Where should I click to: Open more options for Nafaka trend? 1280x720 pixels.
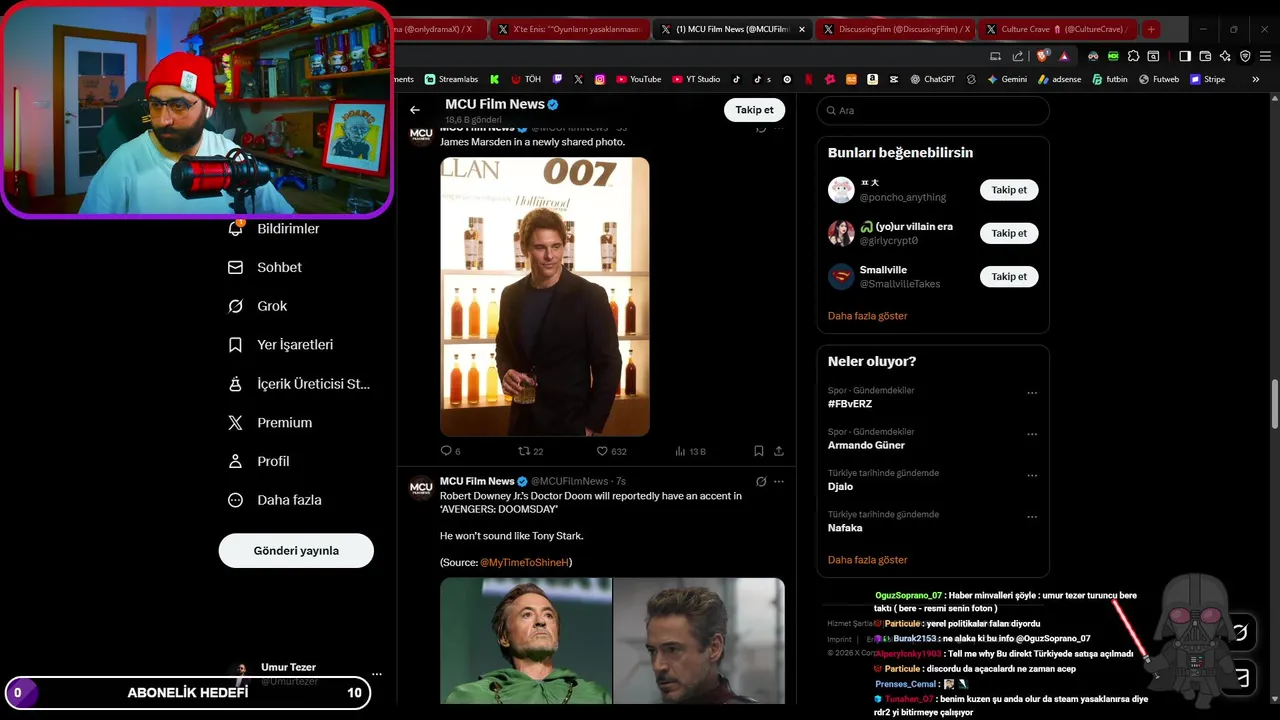1032,517
